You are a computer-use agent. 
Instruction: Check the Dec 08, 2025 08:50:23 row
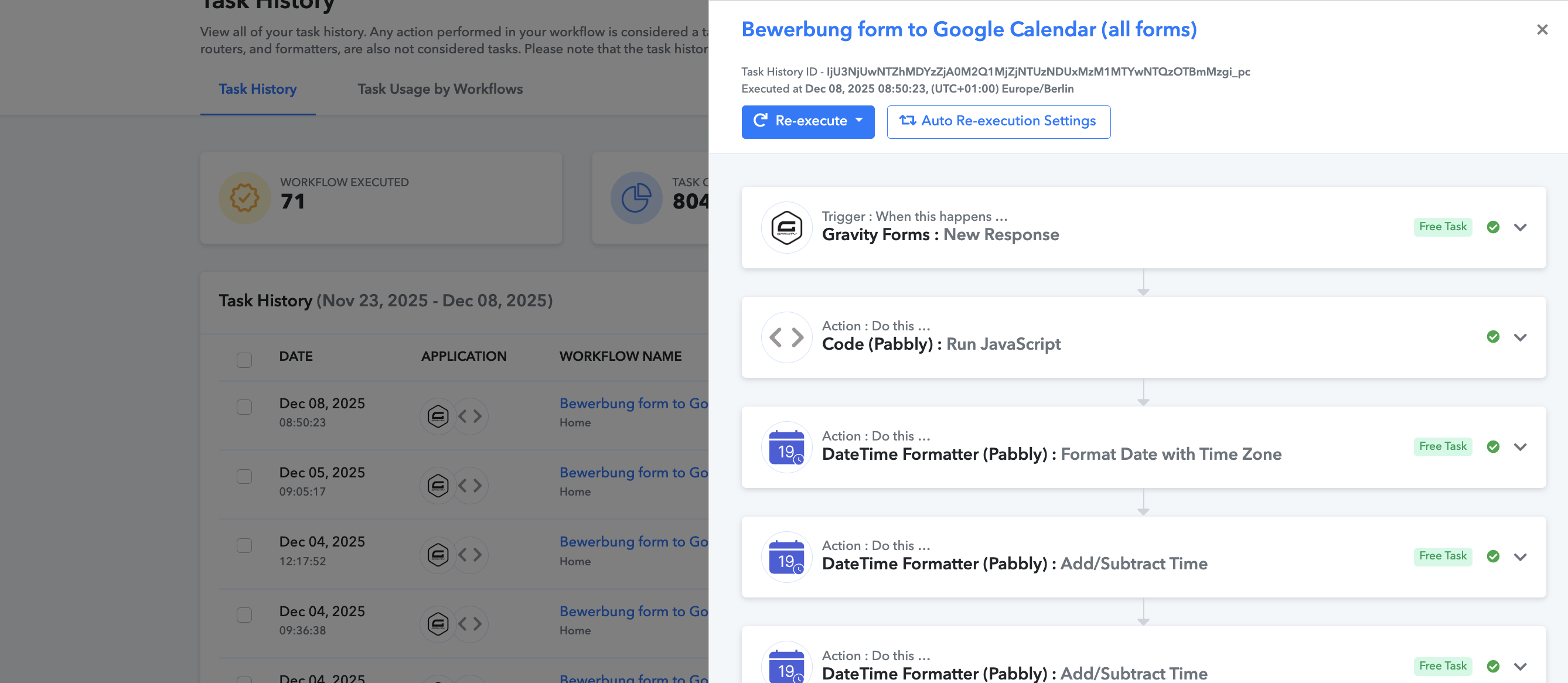point(244,407)
